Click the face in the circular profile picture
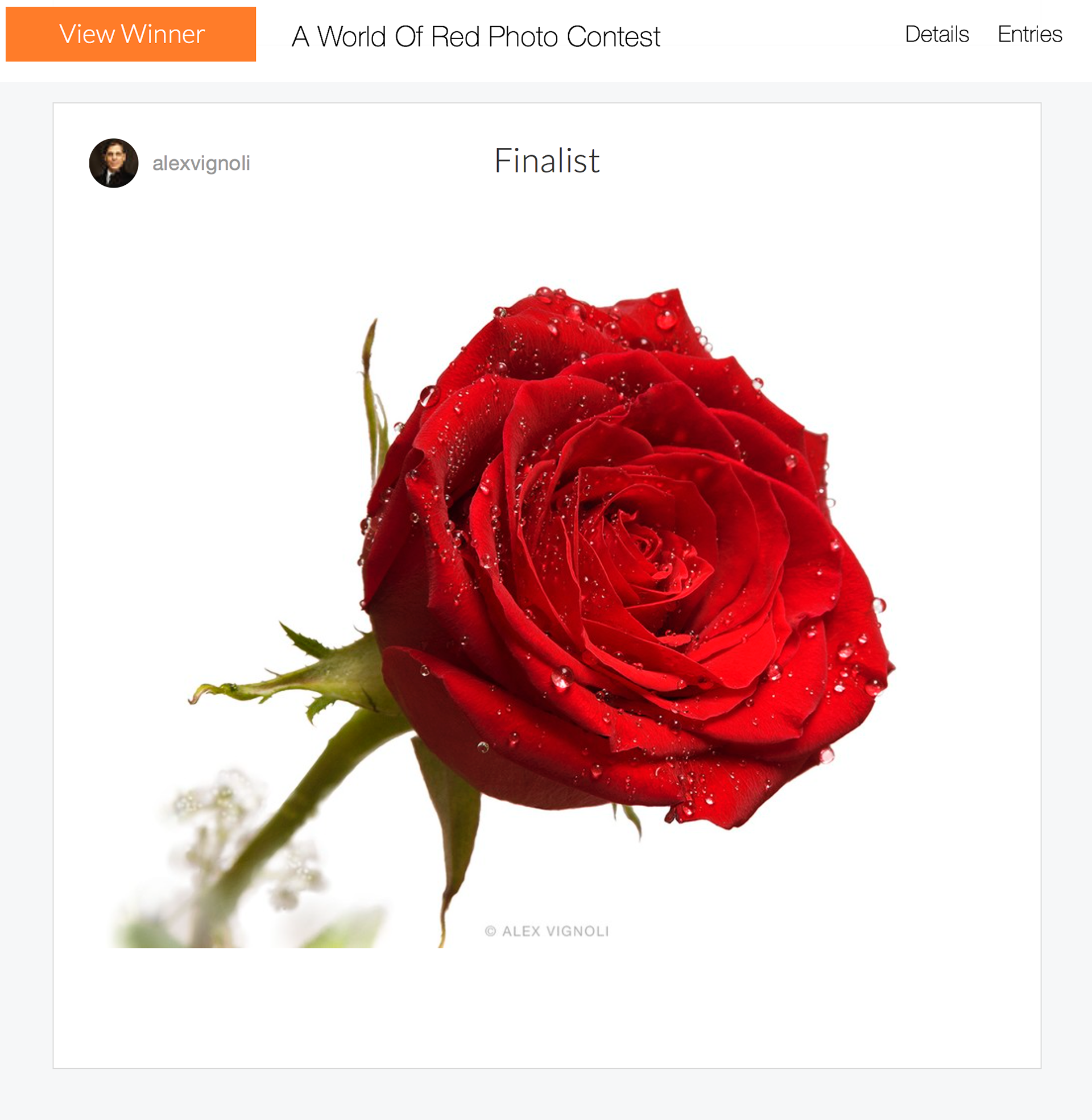1092x1120 pixels. coord(114,157)
